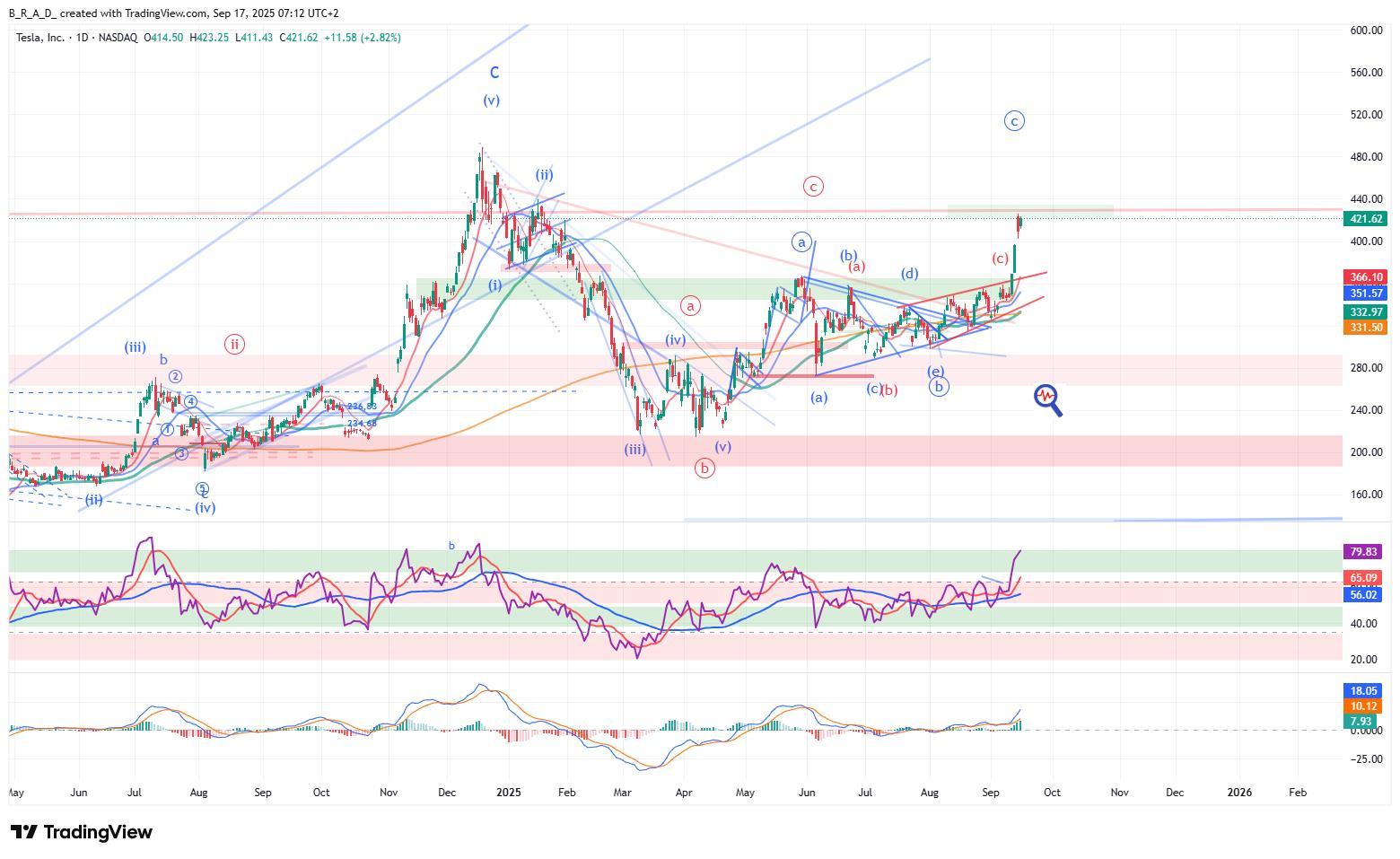
Task: Click the green 332.97 price label
Action: pyautogui.click(x=1365, y=311)
